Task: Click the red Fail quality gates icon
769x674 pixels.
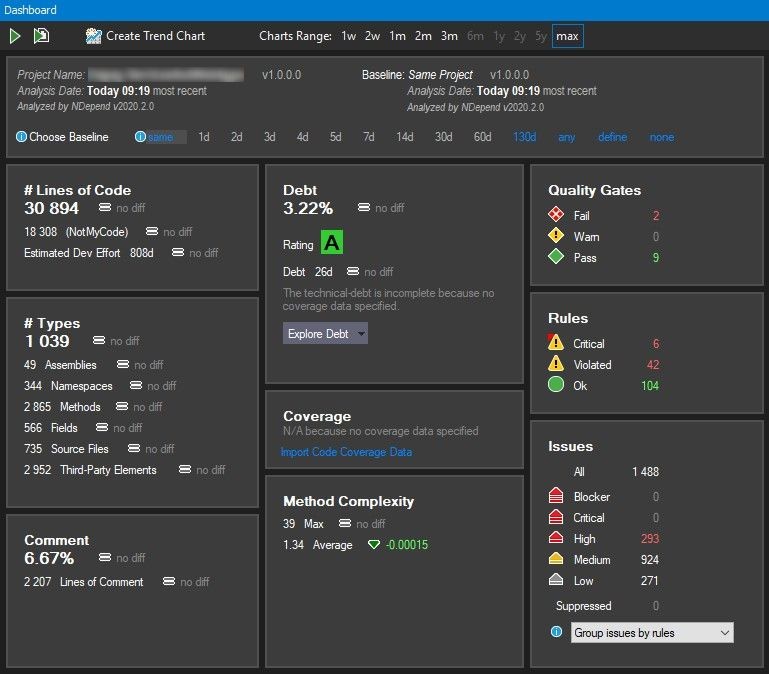Action: [556, 215]
